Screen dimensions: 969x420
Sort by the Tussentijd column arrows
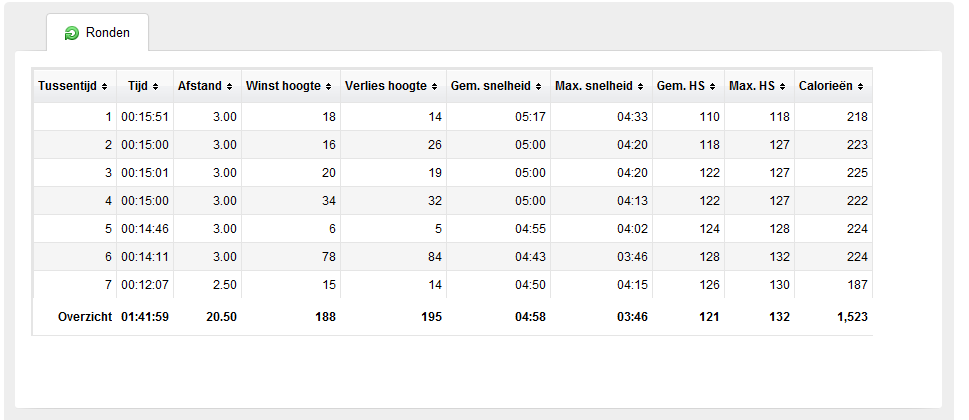click(104, 86)
